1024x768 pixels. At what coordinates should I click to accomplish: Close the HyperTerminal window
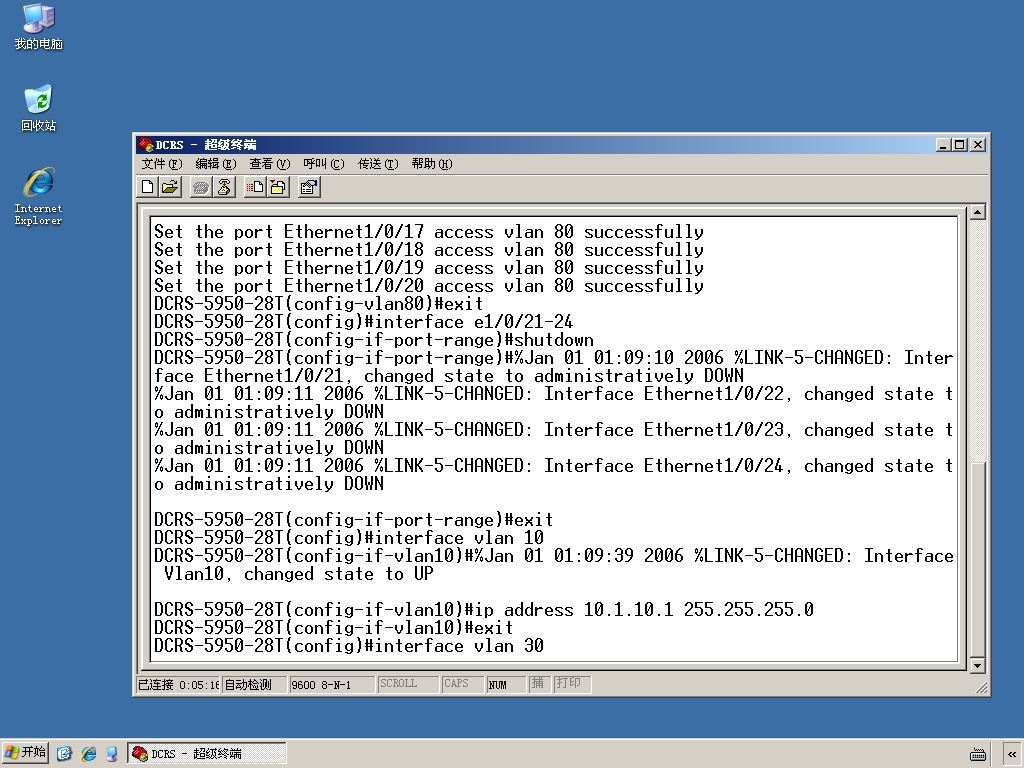click(978, 145)
